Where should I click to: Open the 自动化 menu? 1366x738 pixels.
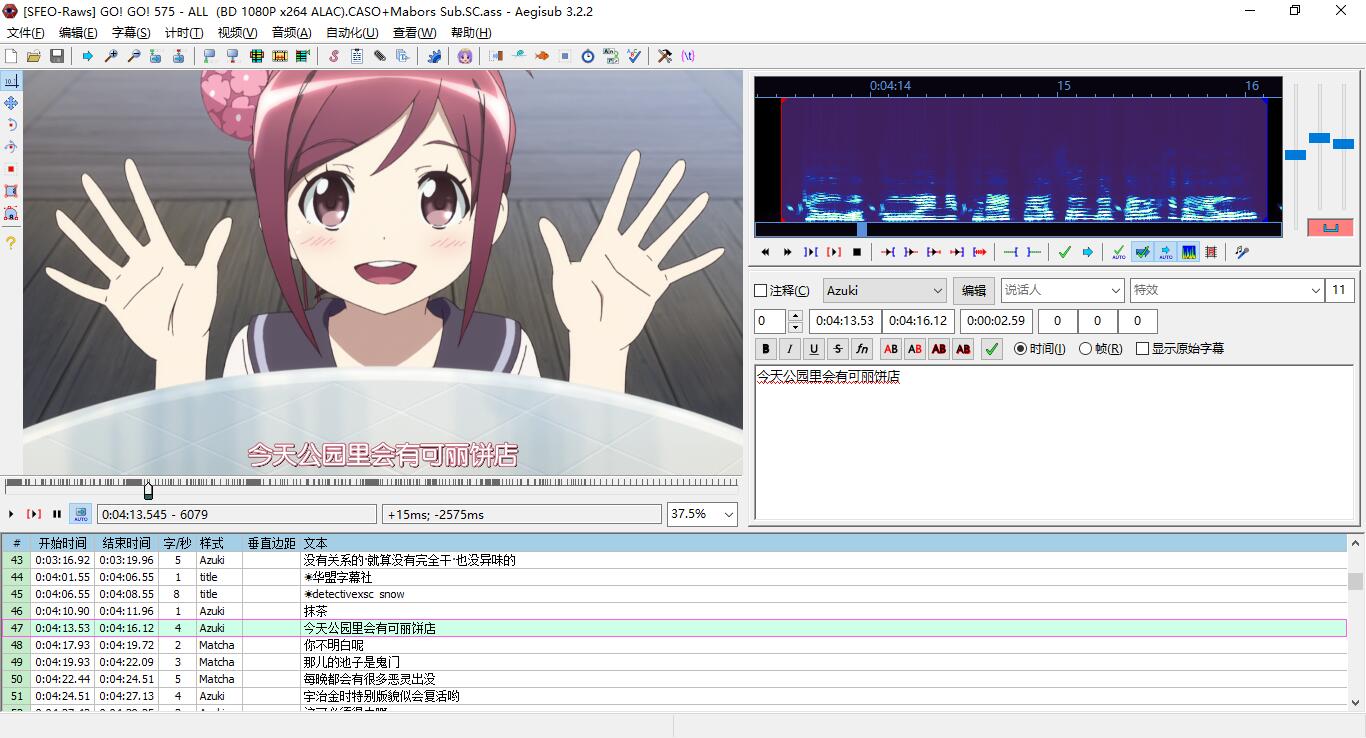[352, 33]
